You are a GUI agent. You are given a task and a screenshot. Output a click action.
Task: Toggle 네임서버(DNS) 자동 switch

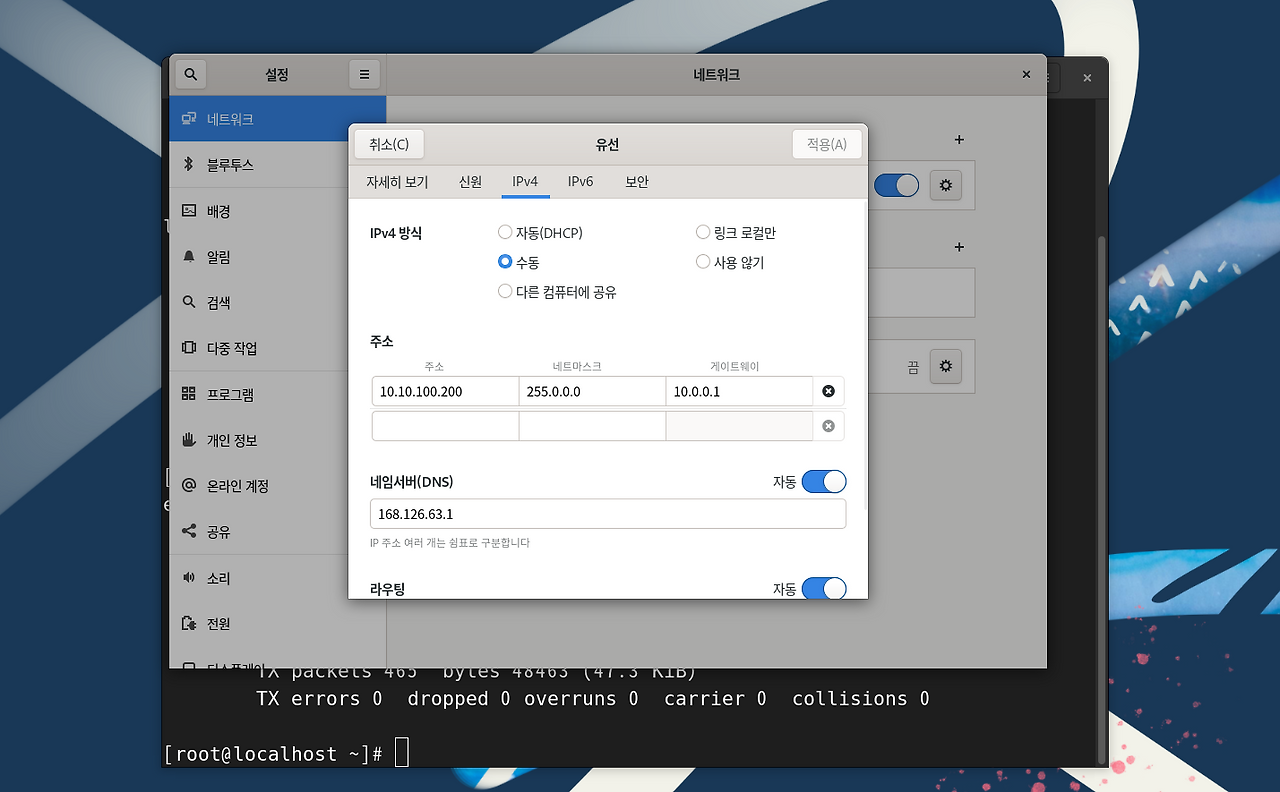(824, 482)
